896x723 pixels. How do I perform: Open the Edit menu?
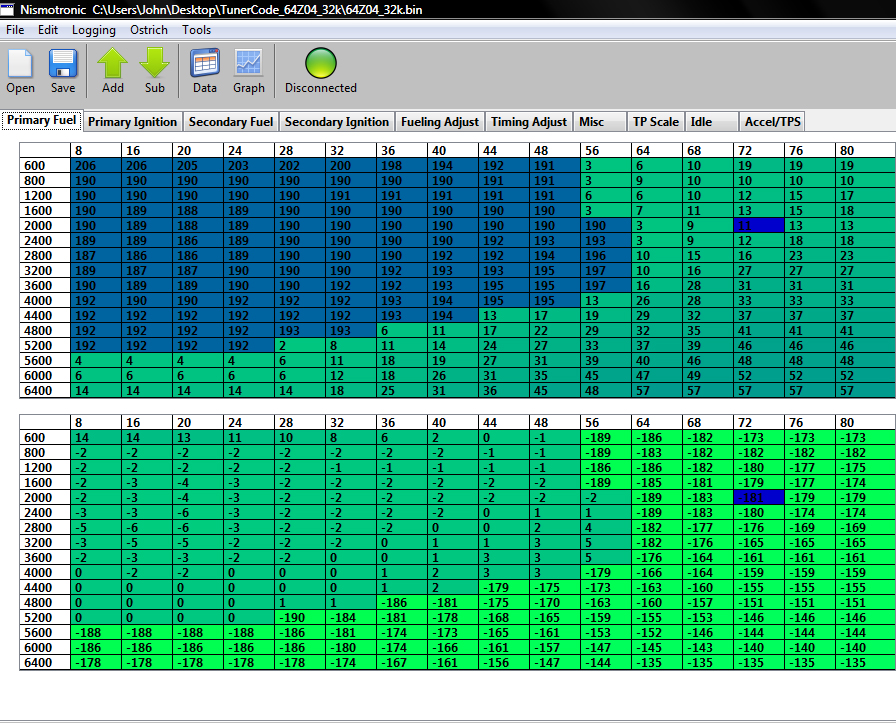pos(48,30)
